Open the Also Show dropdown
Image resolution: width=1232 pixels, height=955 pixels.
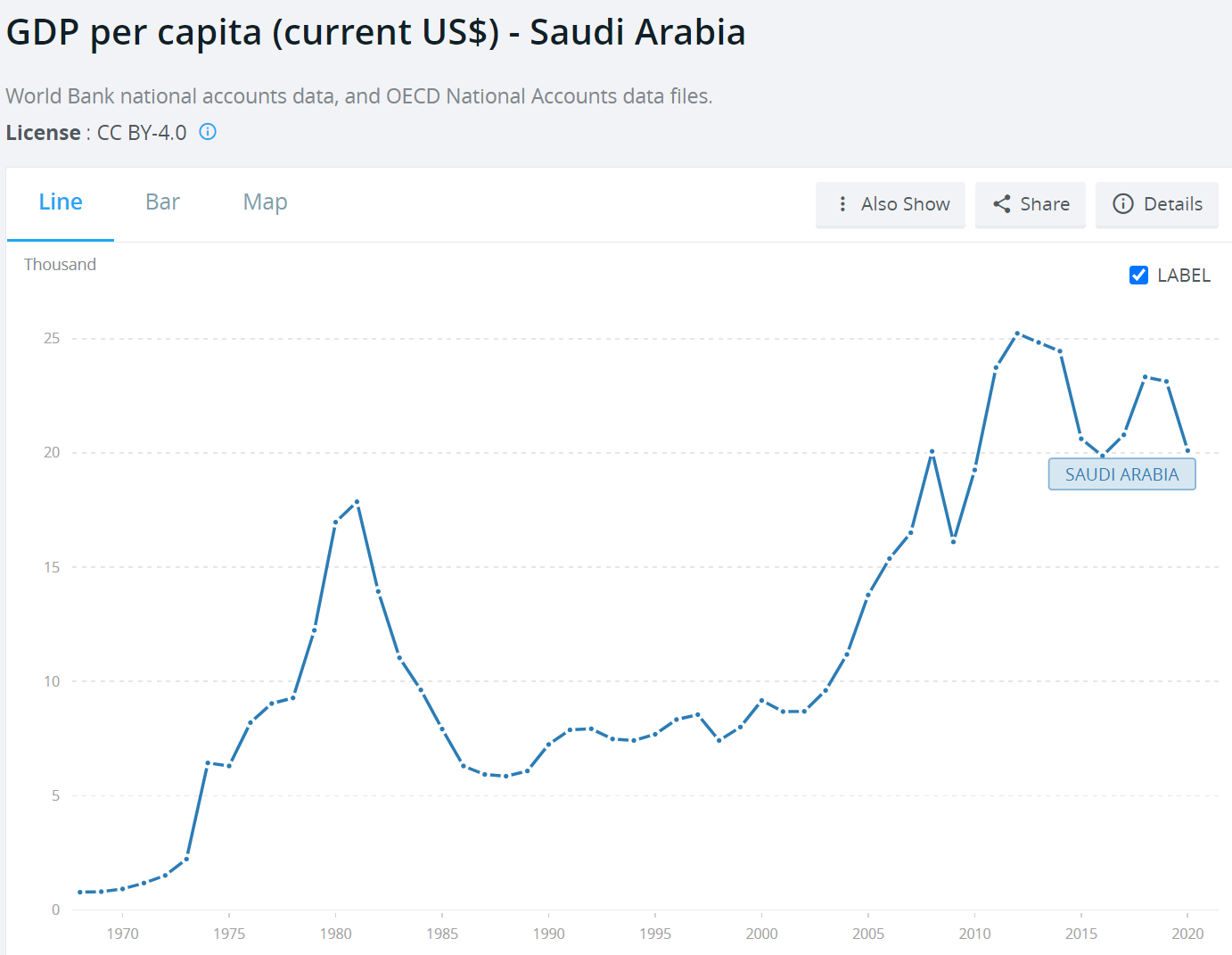coord(891,204)
